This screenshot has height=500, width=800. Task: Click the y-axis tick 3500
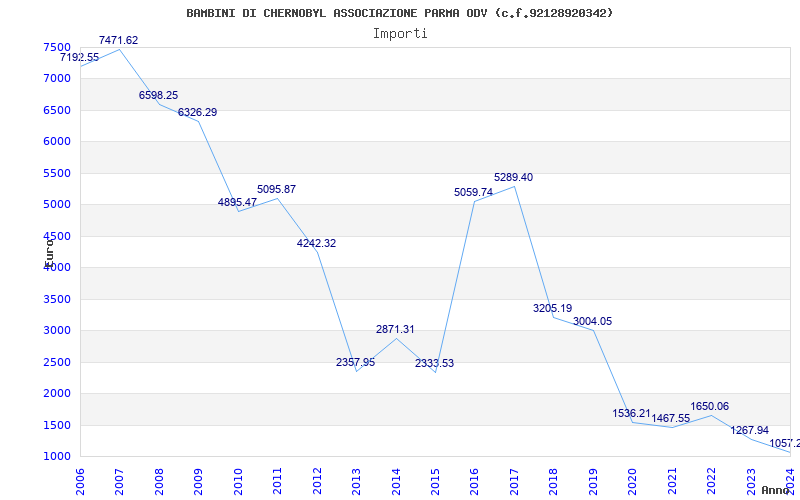pos(57,299)
